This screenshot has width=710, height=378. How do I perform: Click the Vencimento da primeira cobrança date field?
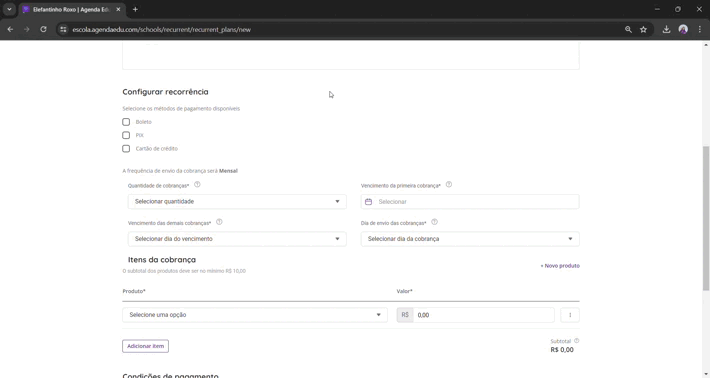(x=470, y=201)
